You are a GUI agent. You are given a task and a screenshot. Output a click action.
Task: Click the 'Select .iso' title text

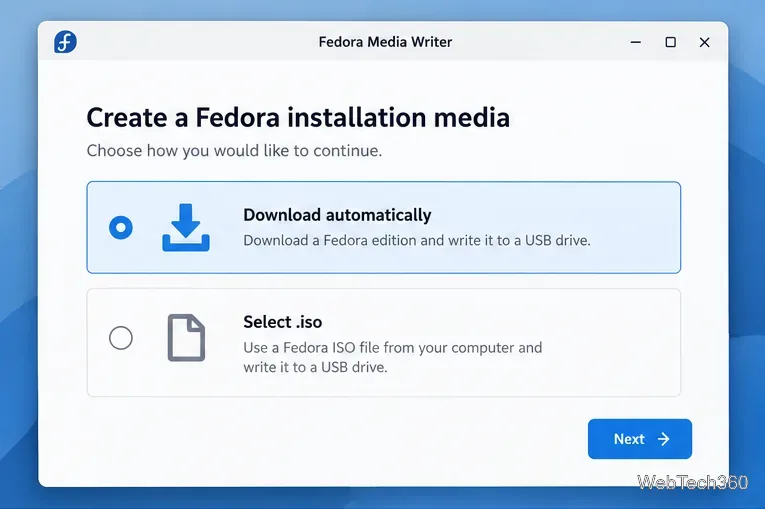pos(282,322)
